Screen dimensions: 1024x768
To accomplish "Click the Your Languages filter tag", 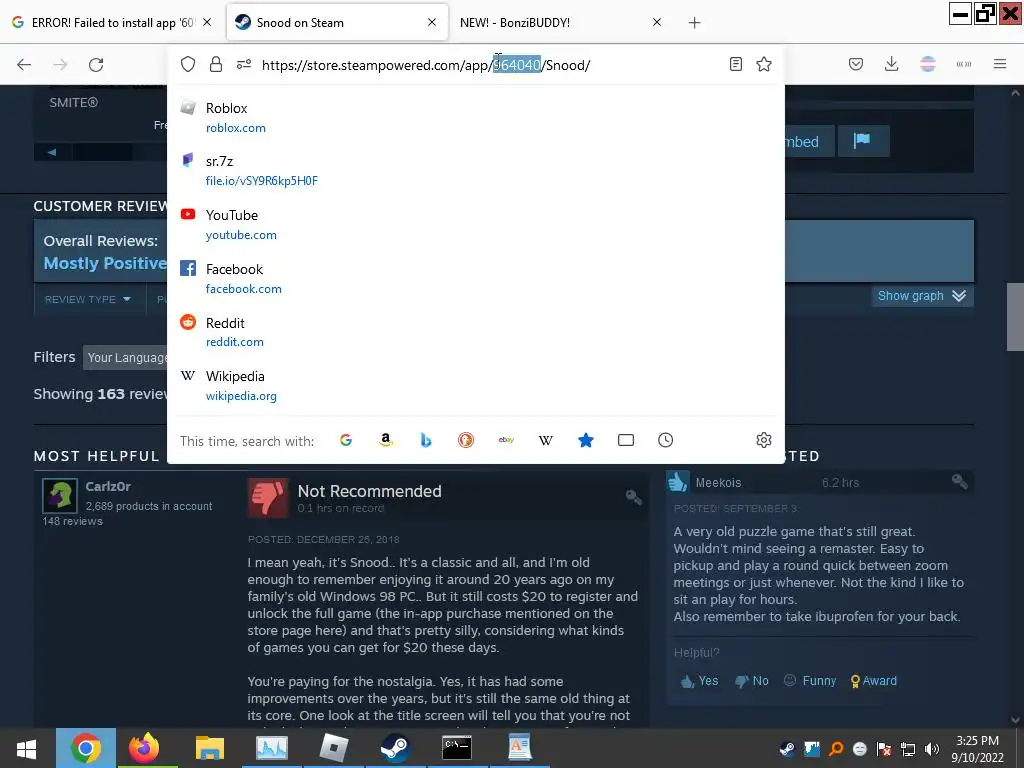I will (x=125, y=357).
